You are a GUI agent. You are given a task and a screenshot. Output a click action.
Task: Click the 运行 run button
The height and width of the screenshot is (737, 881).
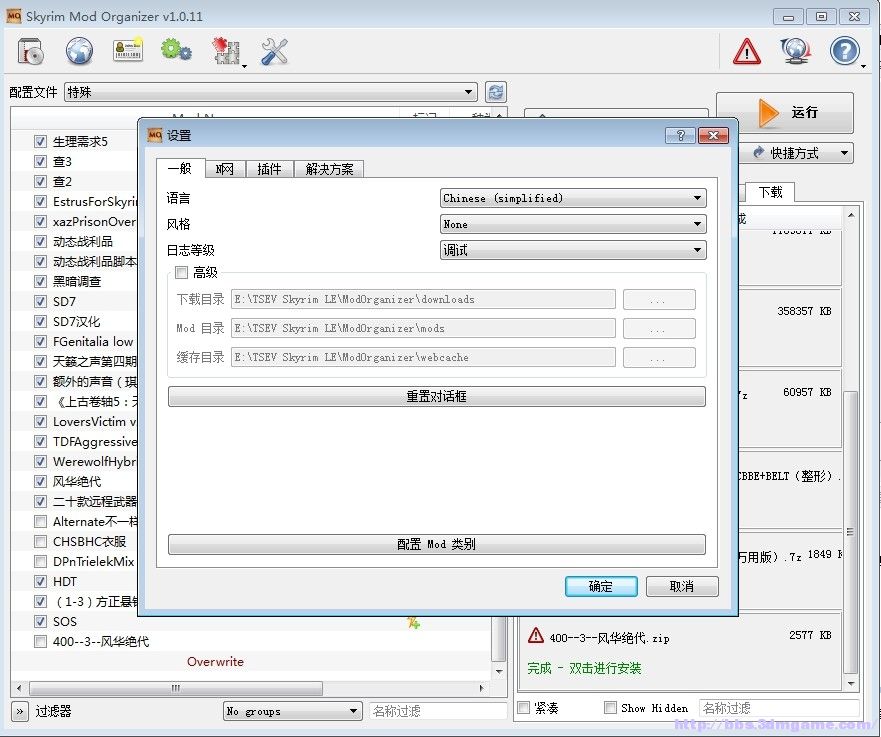785,112
